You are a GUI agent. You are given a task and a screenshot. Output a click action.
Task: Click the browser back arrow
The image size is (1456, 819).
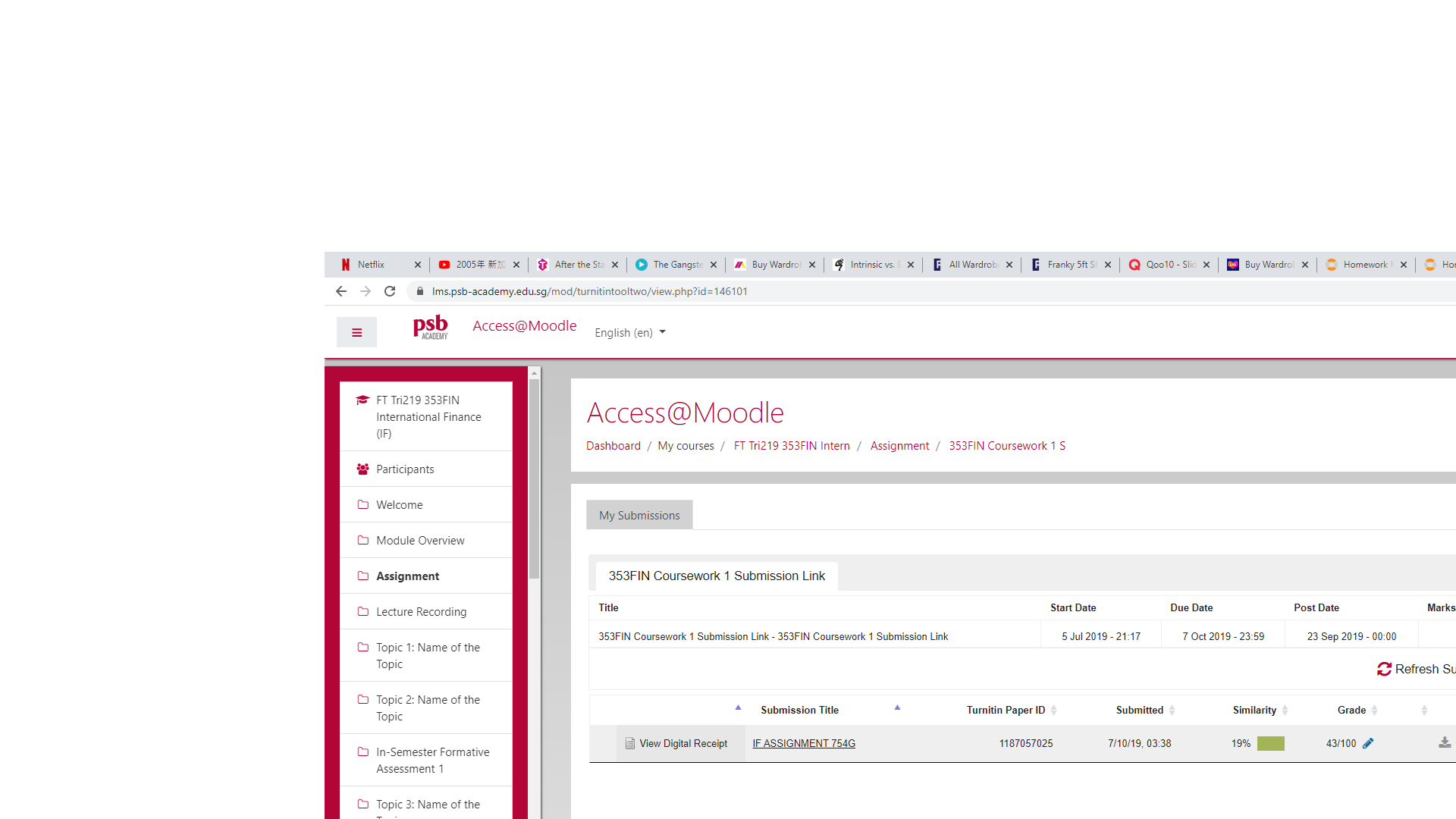point(341,291)
